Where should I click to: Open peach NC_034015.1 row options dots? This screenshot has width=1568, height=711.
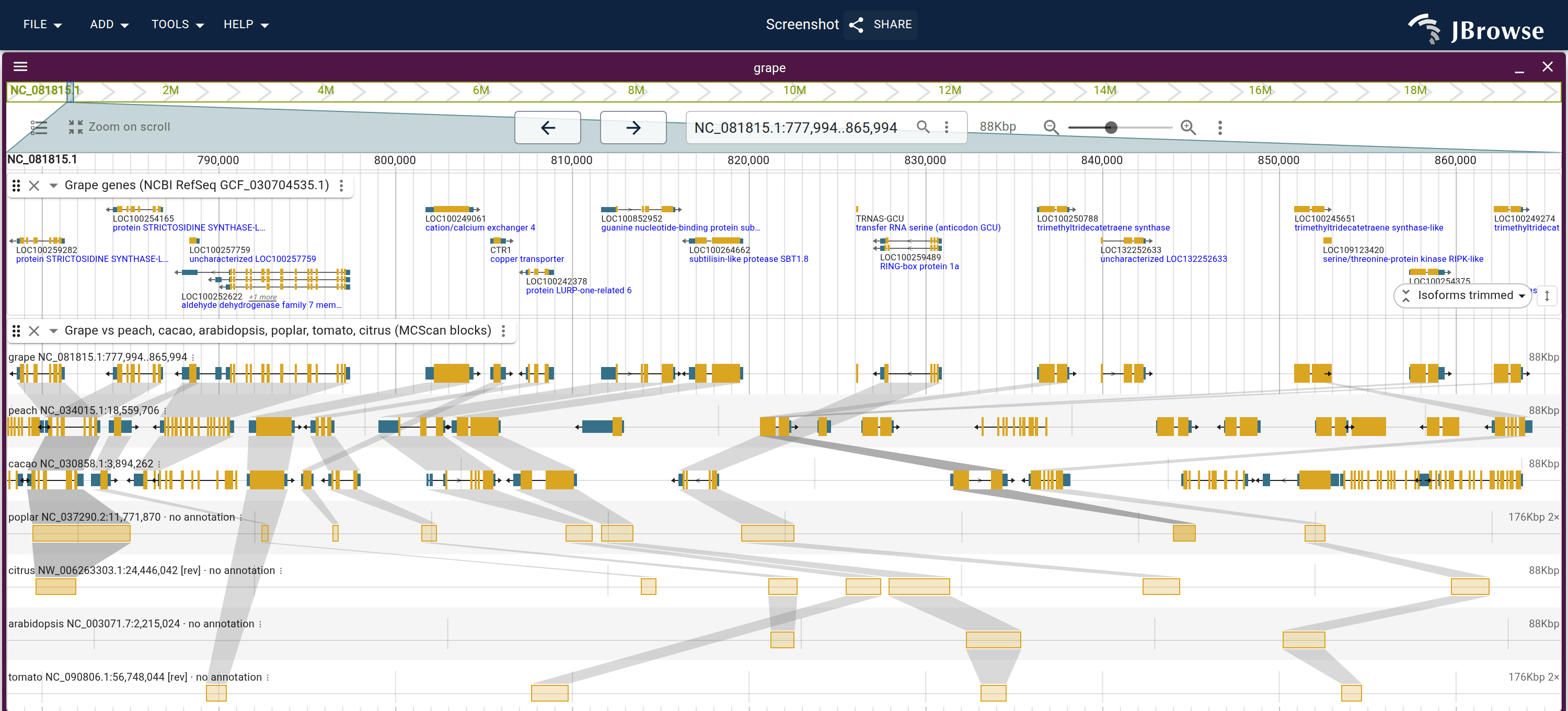165,411
